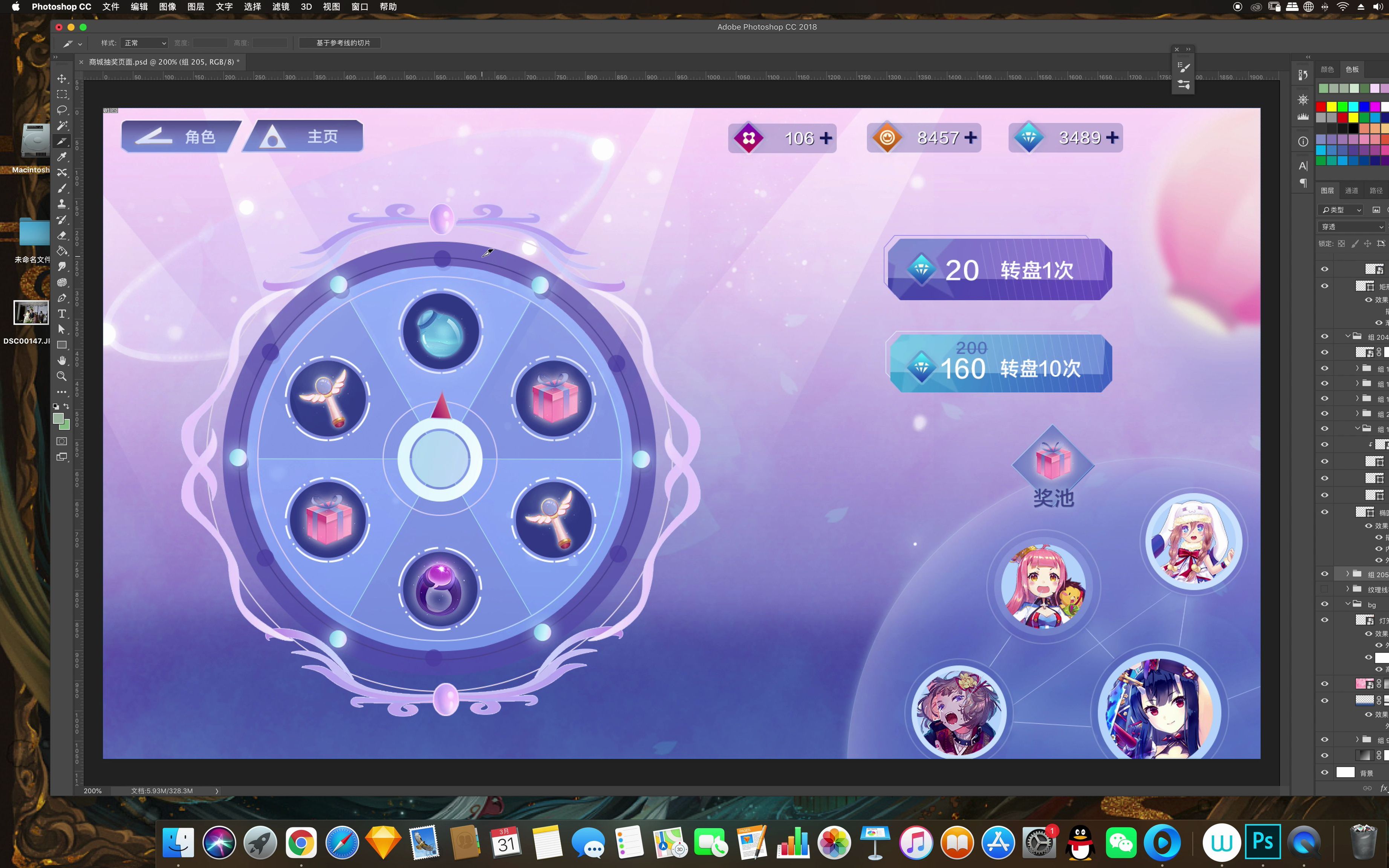Select the Path Selection tool

pyautogui.click(x=62, y=329)
